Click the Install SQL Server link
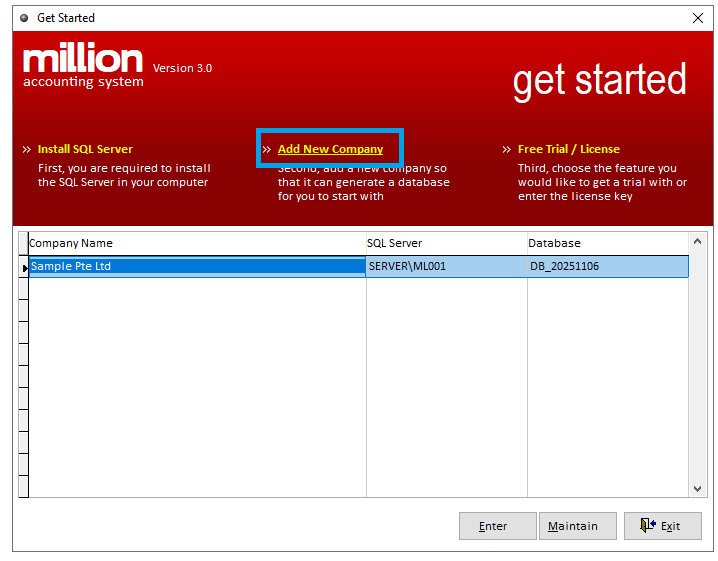This screenshot has width=718, height=561. (x=85, y=149)
